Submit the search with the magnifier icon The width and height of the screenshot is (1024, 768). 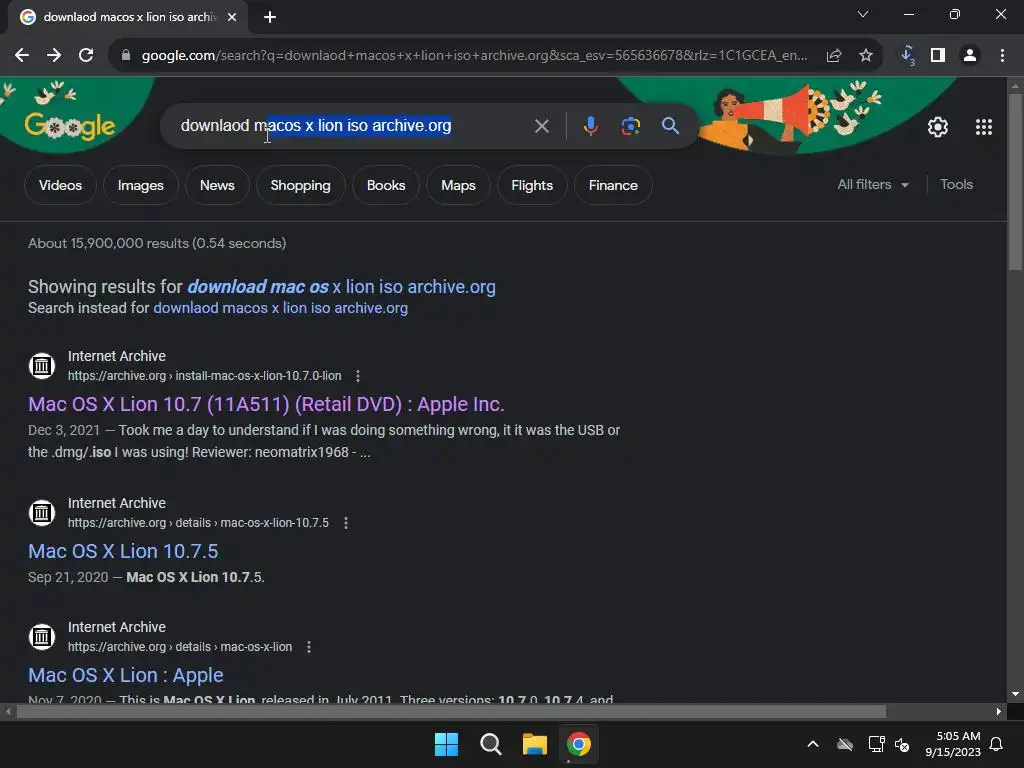[670, 126]
